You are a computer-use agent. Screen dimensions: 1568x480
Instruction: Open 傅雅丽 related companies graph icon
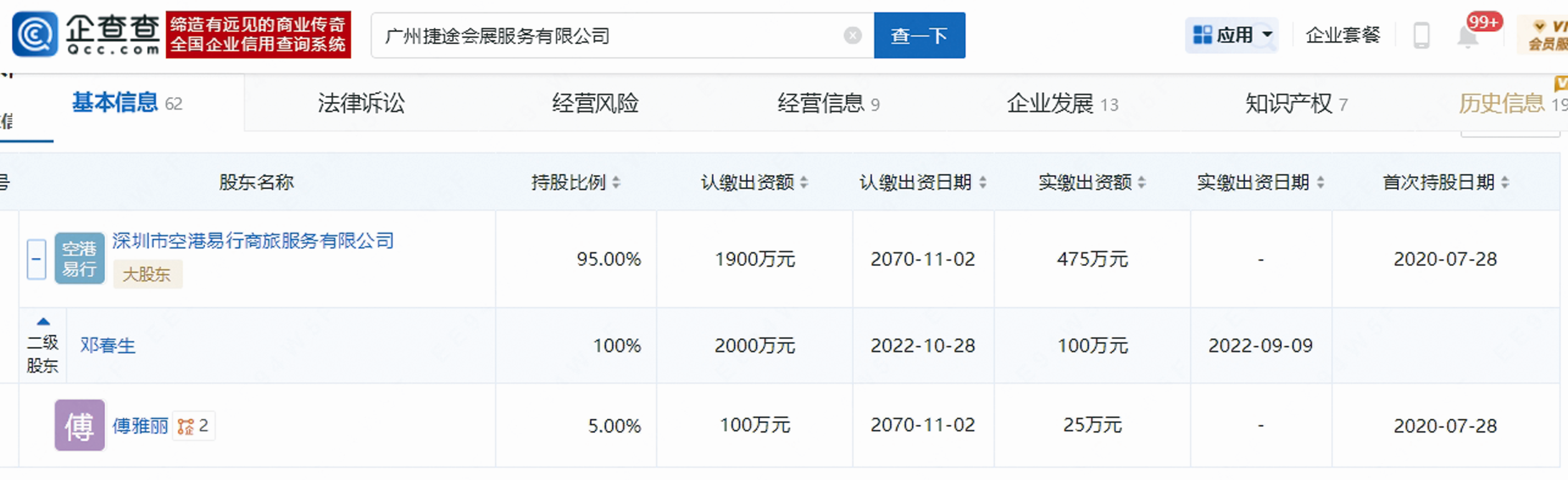[186, 426]
